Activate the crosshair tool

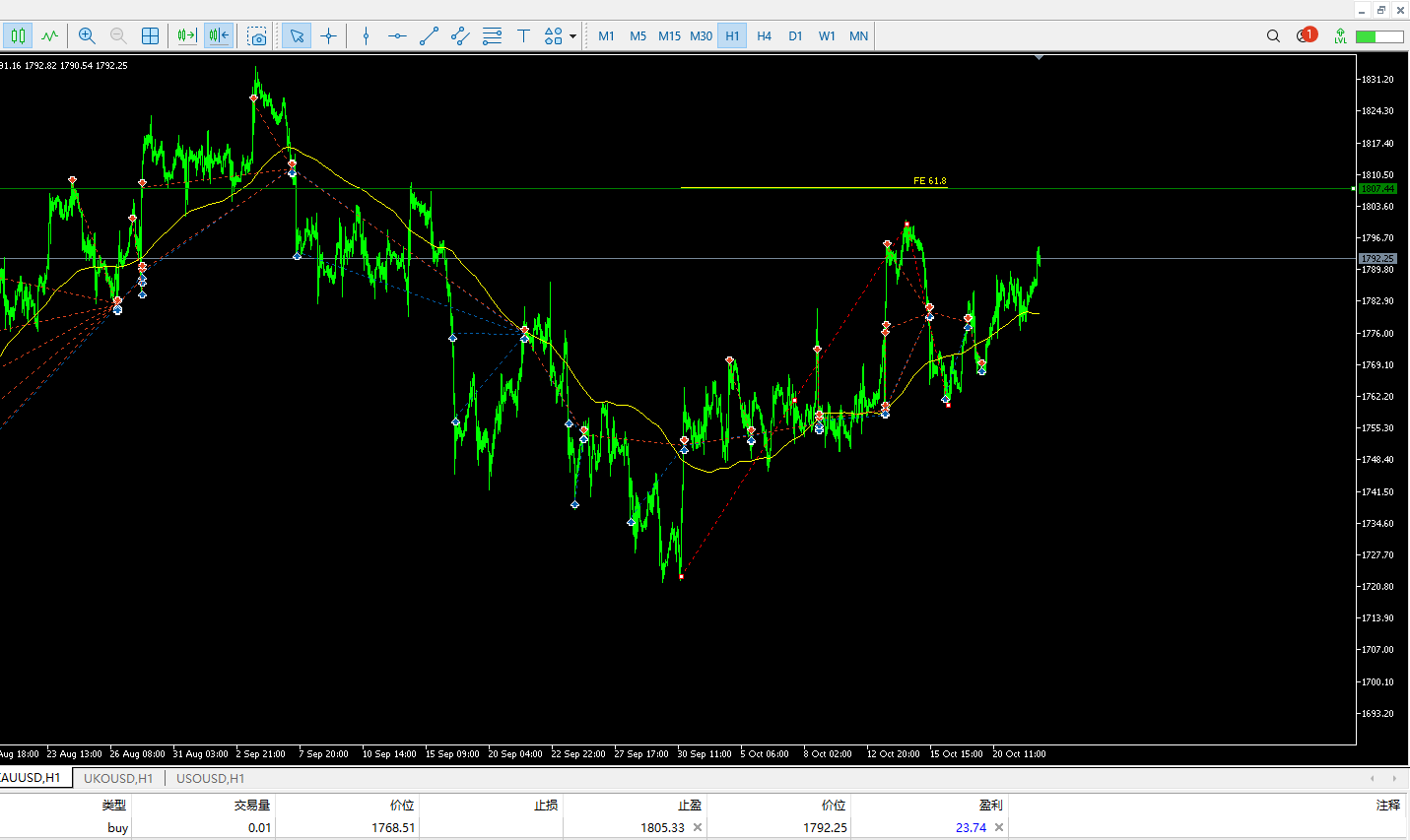pos(328,36)
